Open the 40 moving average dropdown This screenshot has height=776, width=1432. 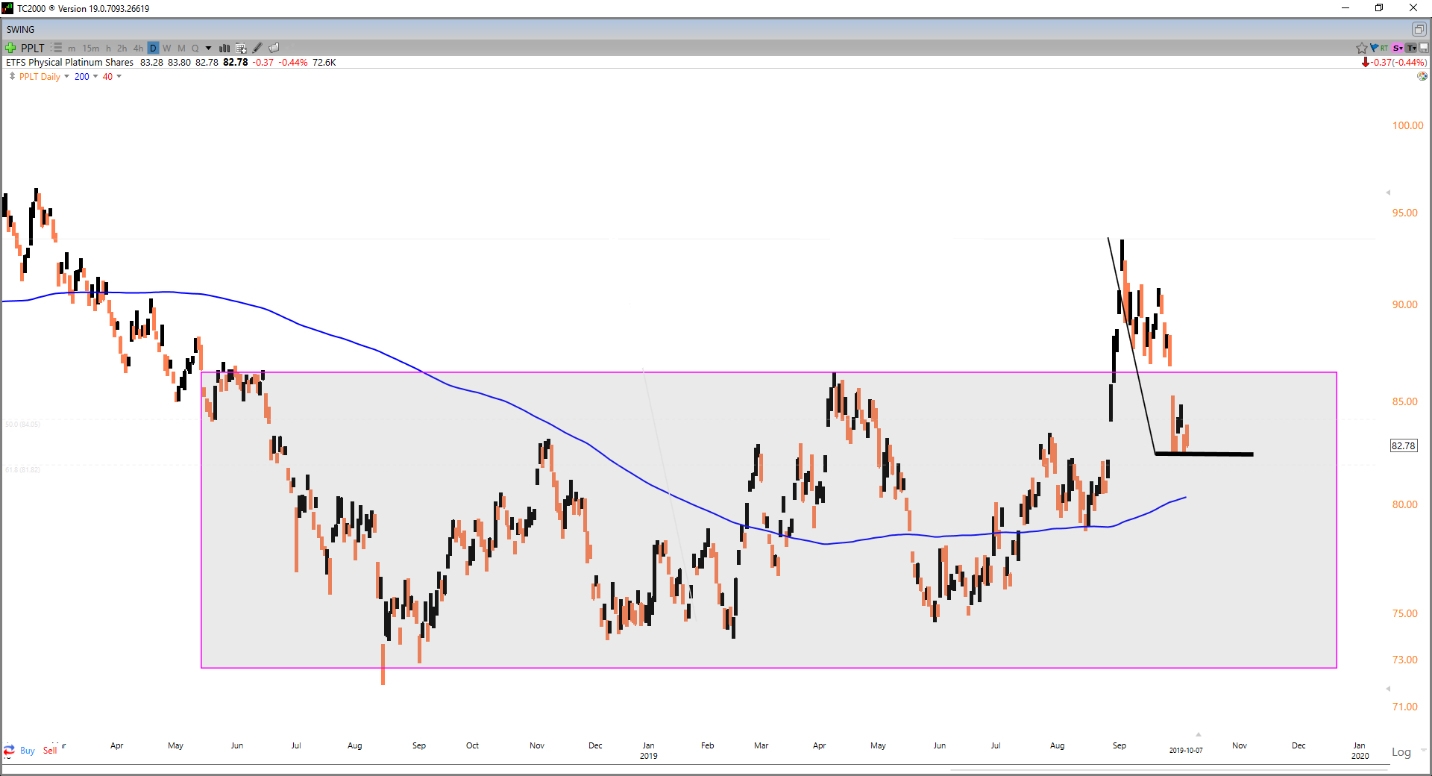[119, 77]
